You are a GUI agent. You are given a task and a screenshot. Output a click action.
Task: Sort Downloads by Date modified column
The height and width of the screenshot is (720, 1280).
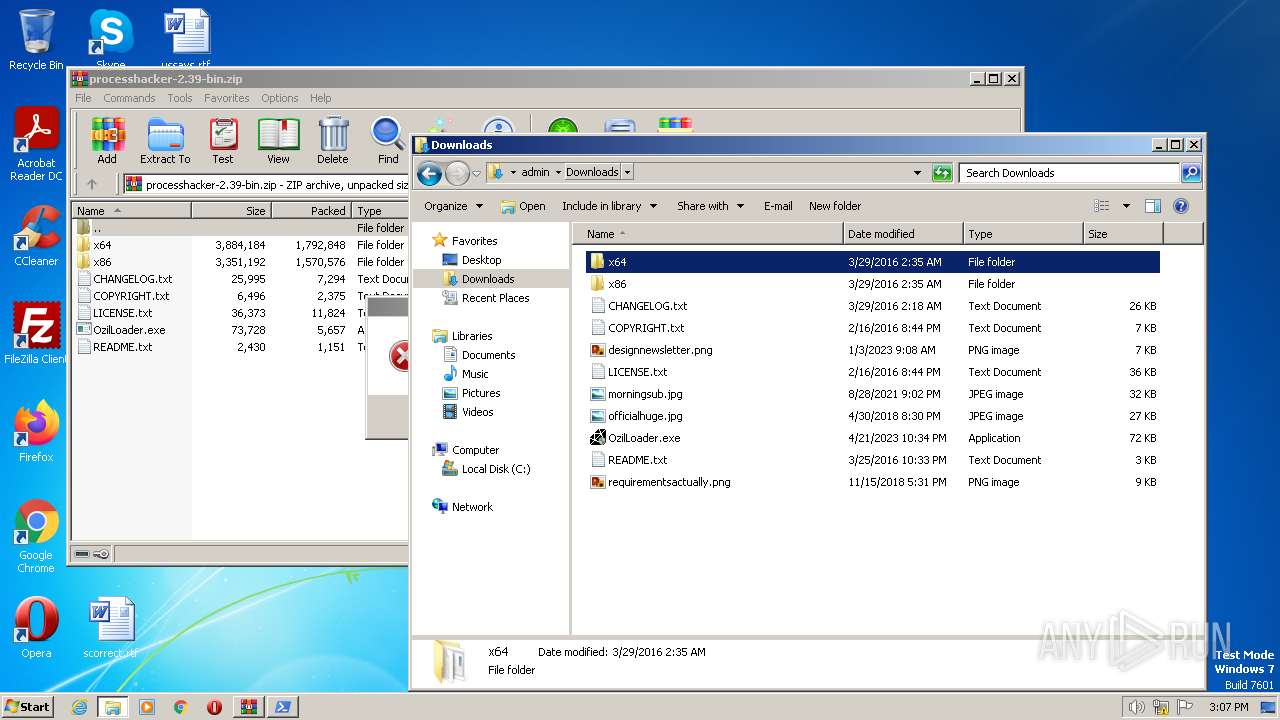(903, 234)
